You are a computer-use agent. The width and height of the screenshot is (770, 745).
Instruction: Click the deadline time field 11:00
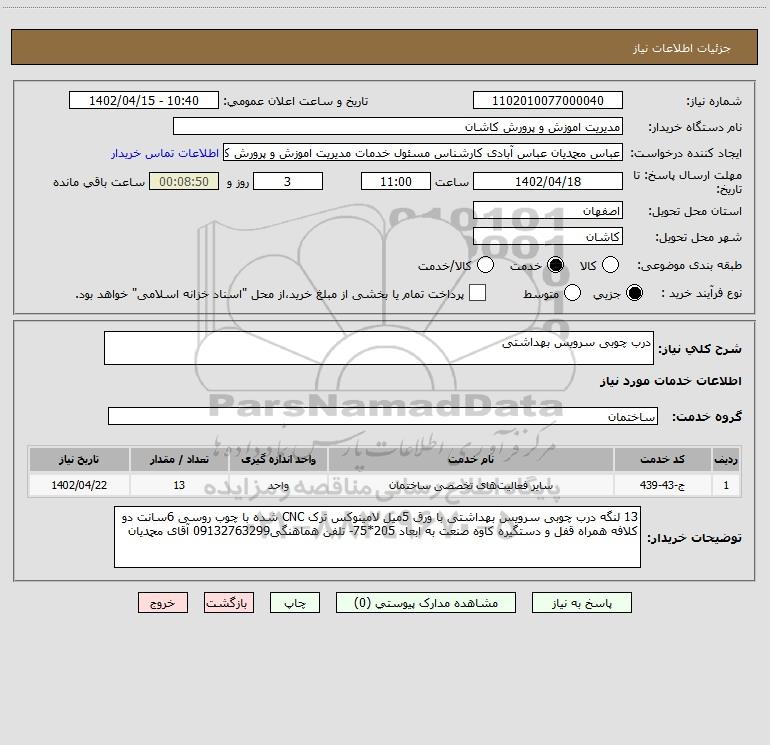[396, 181]
